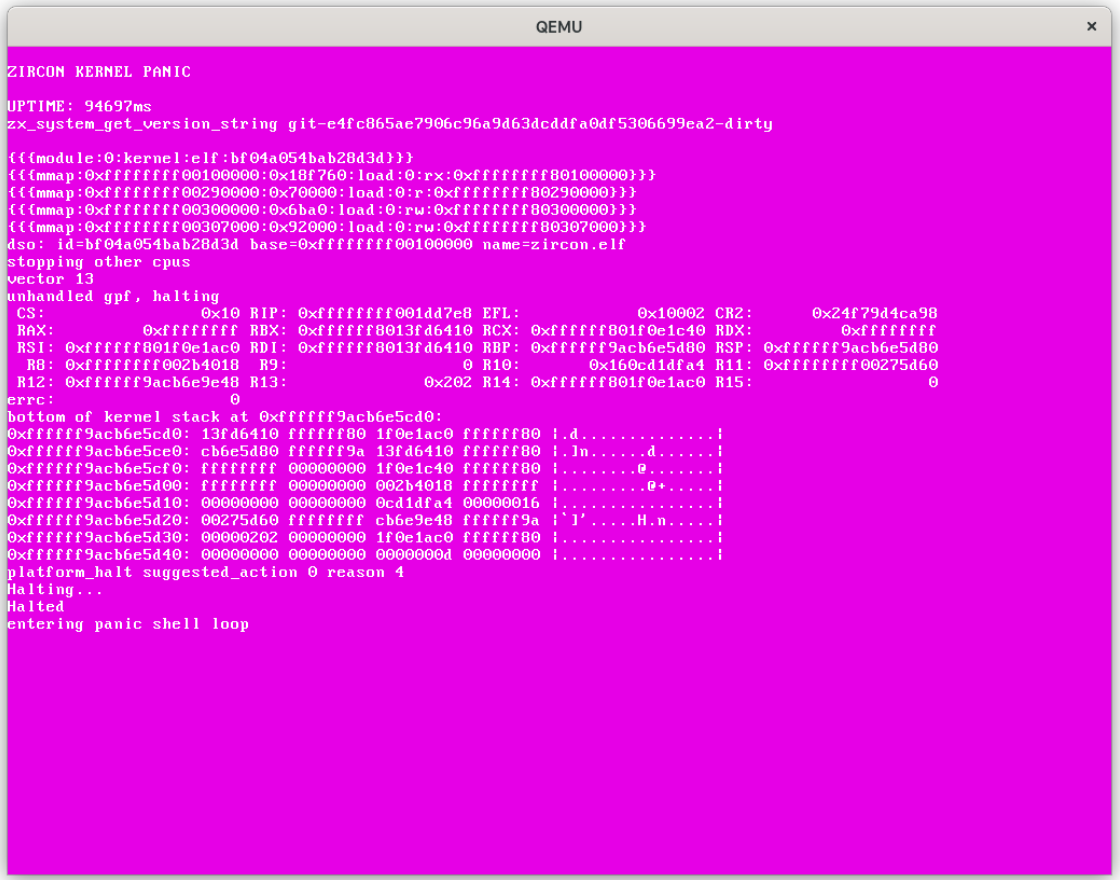Click the "R15:" register label
Image resolution: width=1120 pixels, height=880 pixels.
click(734, 382)
